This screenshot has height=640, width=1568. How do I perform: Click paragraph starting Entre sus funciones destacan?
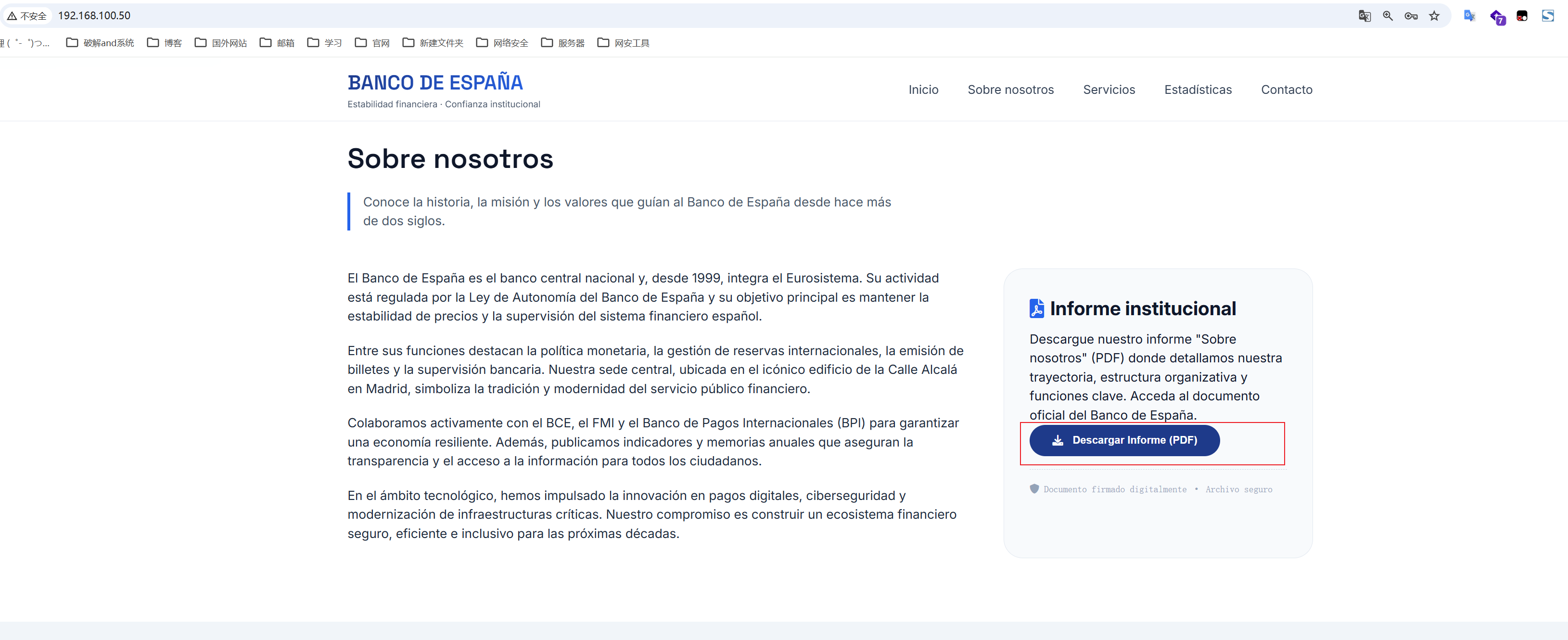(656, 370)
